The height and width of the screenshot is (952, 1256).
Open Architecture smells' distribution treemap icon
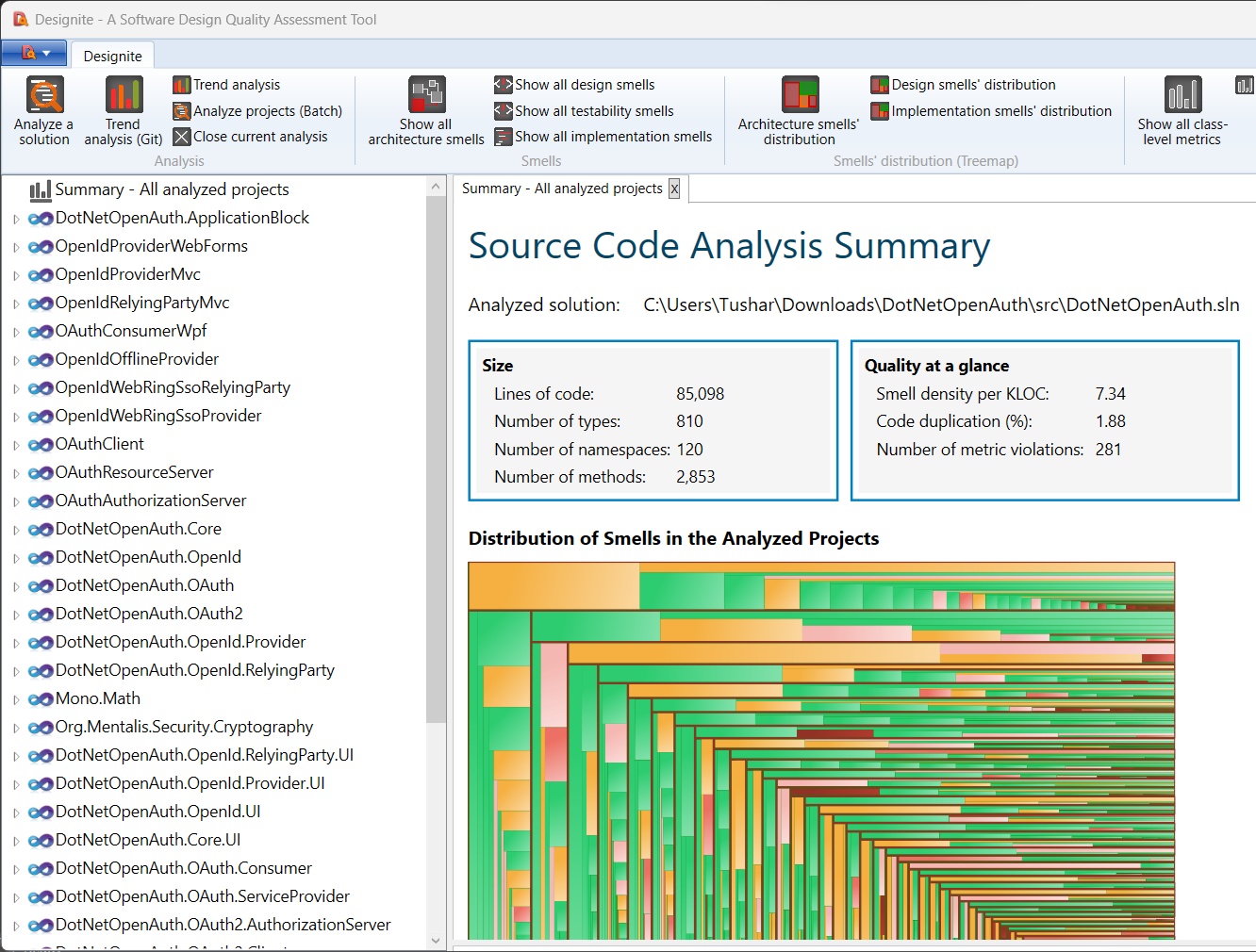800,95
